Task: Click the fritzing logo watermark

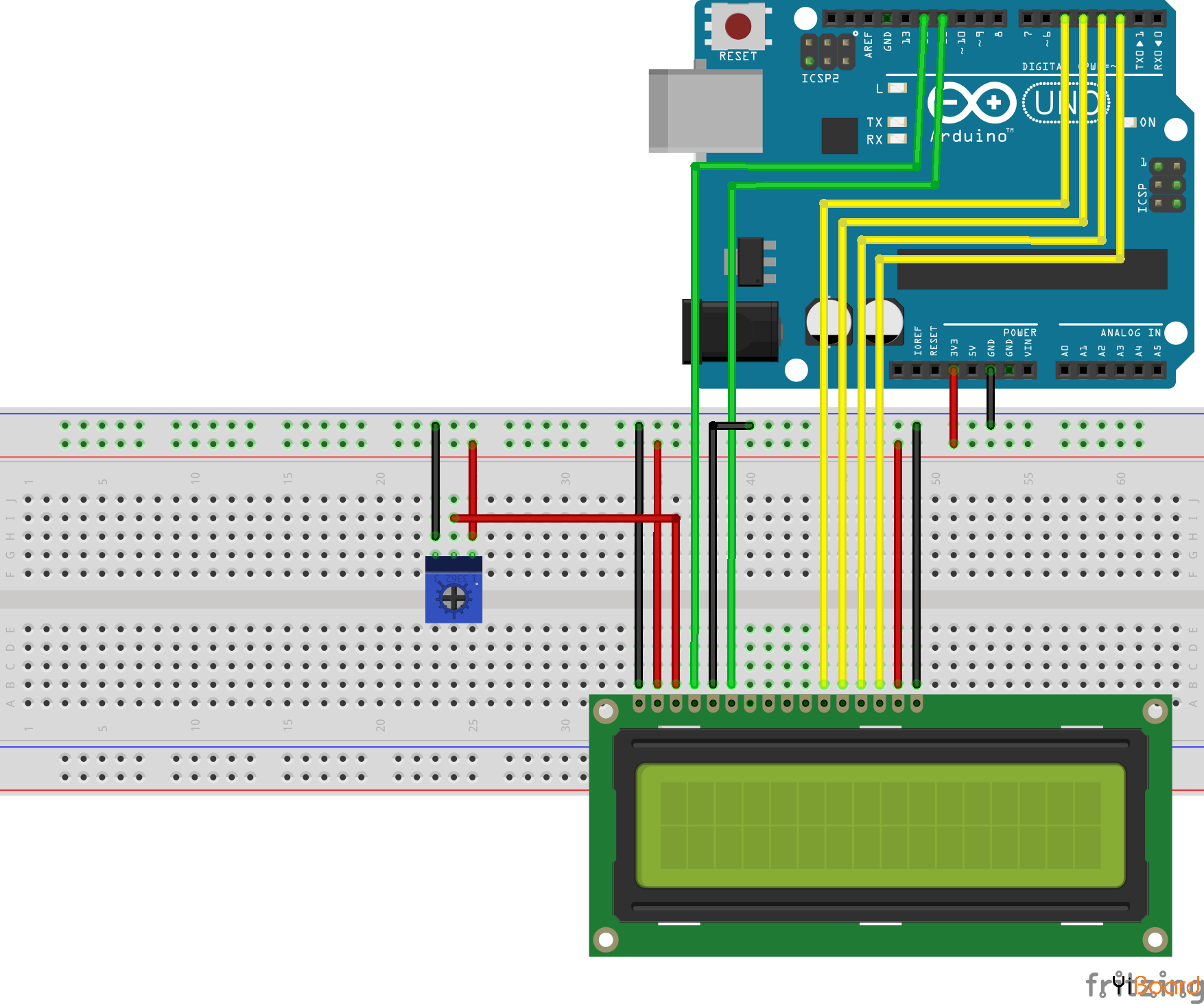Action: pos(1144,985)
